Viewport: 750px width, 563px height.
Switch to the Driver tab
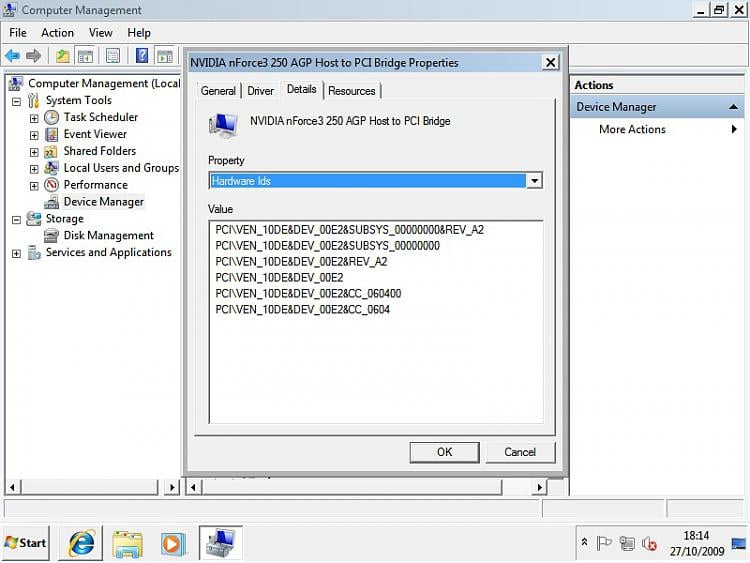(261, 91)
